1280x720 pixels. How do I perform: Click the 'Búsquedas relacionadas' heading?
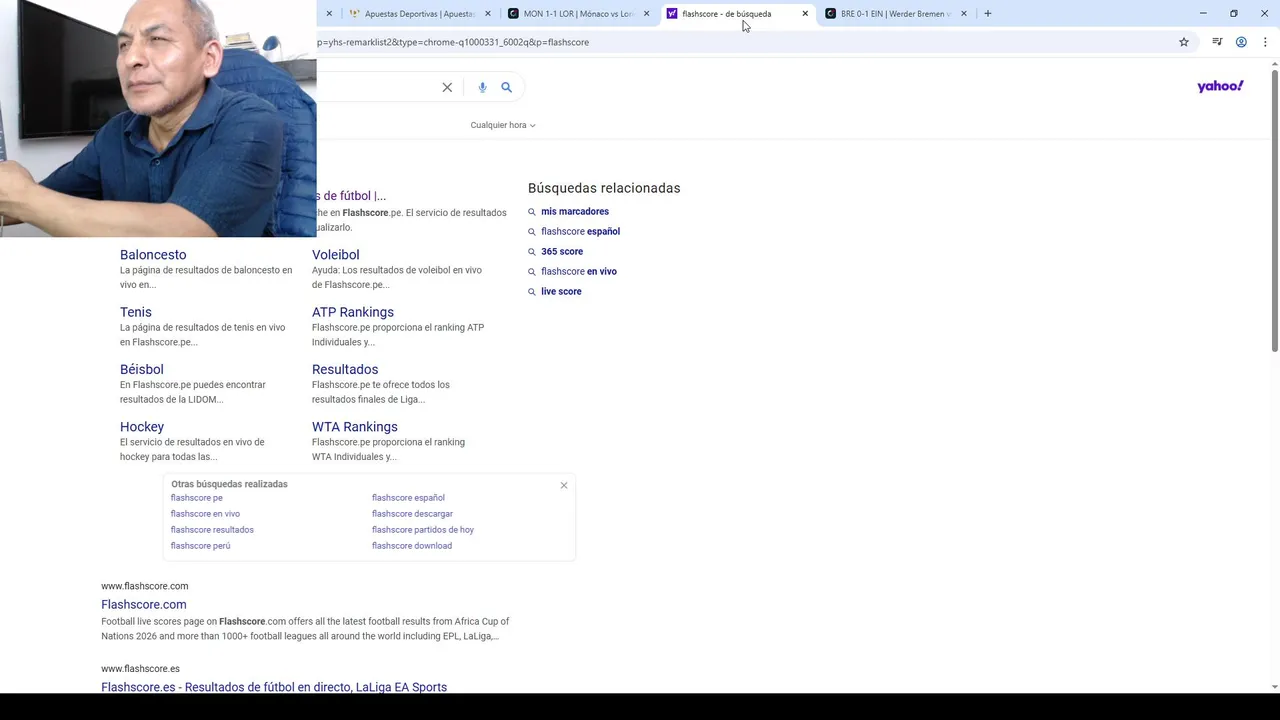(x=604, y=188)
